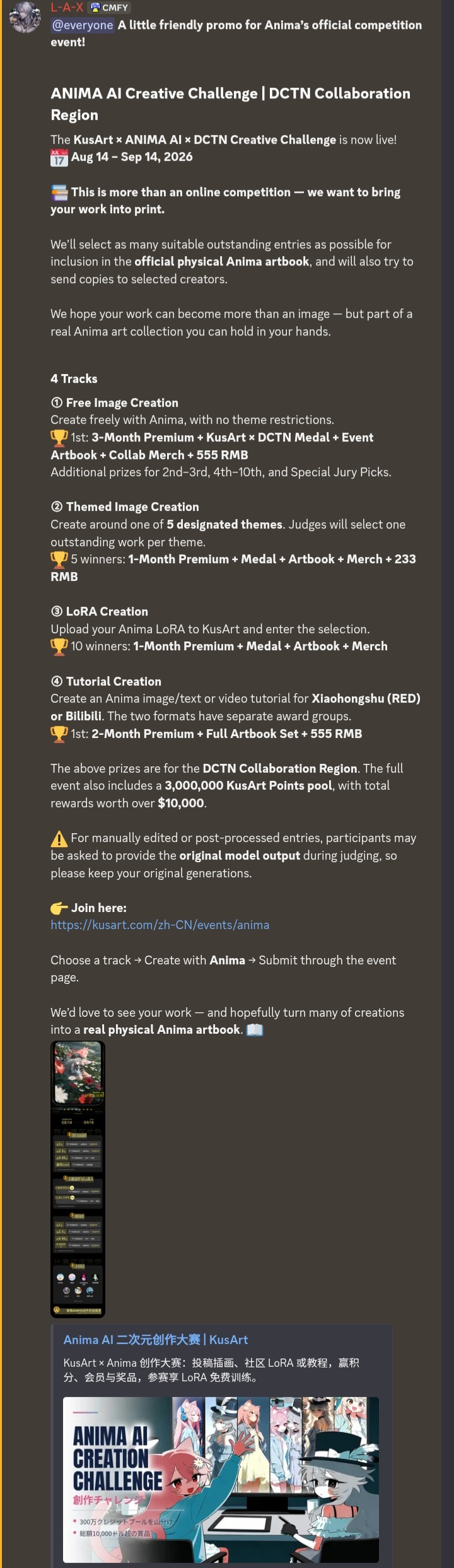Click the @everyone mention
The height and width of the screenshot is (1568, 454).
point(83,25)
